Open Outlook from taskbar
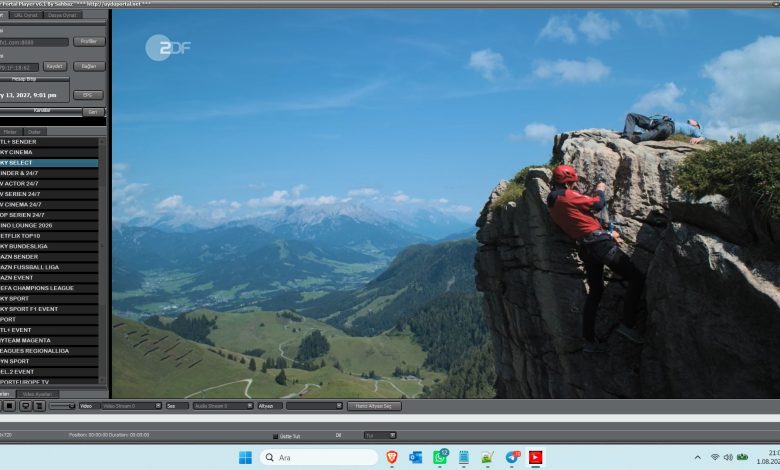This screenshot has height=470, width=780. click(x=415, y=457)
